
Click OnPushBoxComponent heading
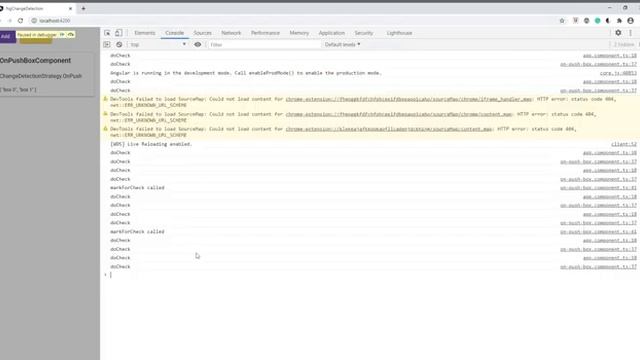coord(36,60)
